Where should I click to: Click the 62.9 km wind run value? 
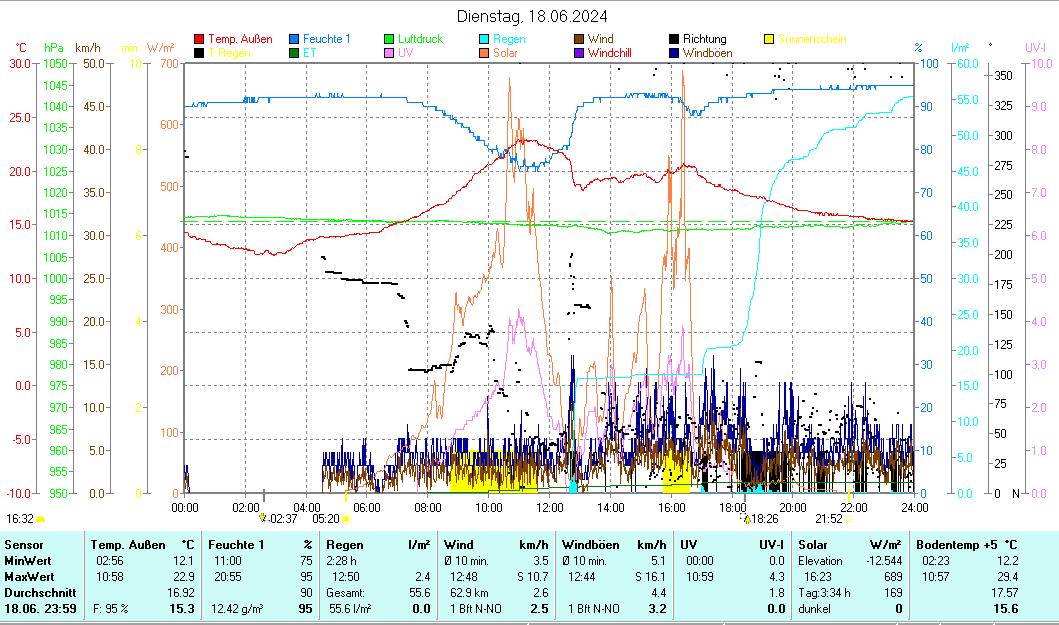pos(468,593)
